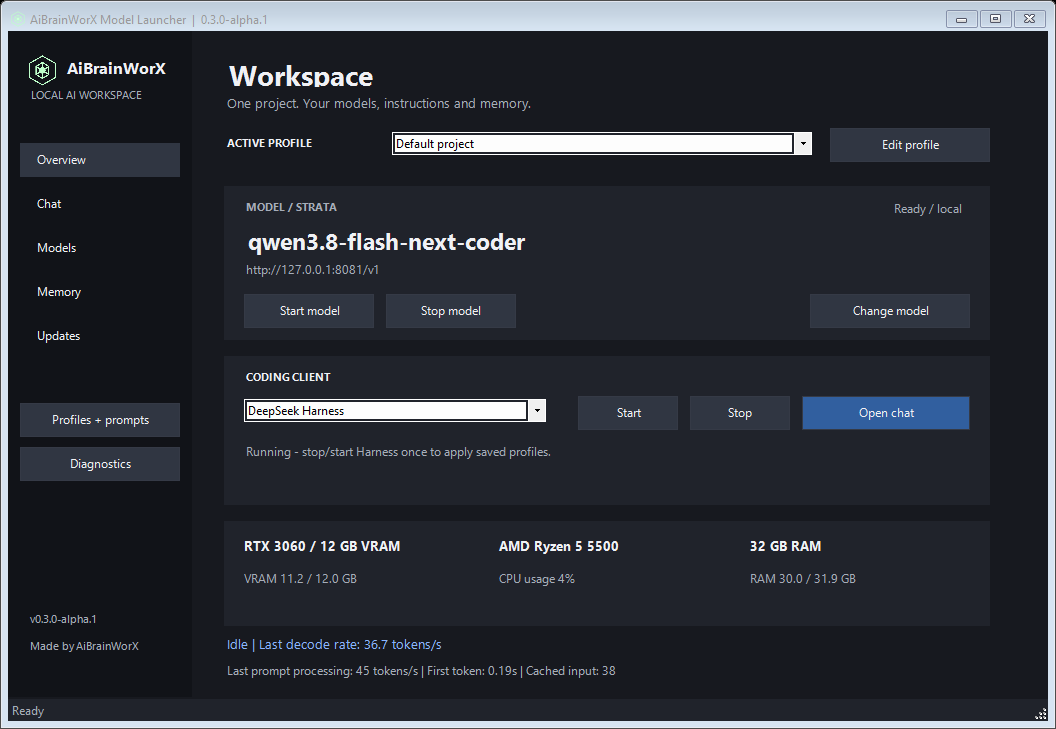Click the v0.3.0-alpha.1 sidebar version label
The image size is (1056, 729).
coord(63,619)
